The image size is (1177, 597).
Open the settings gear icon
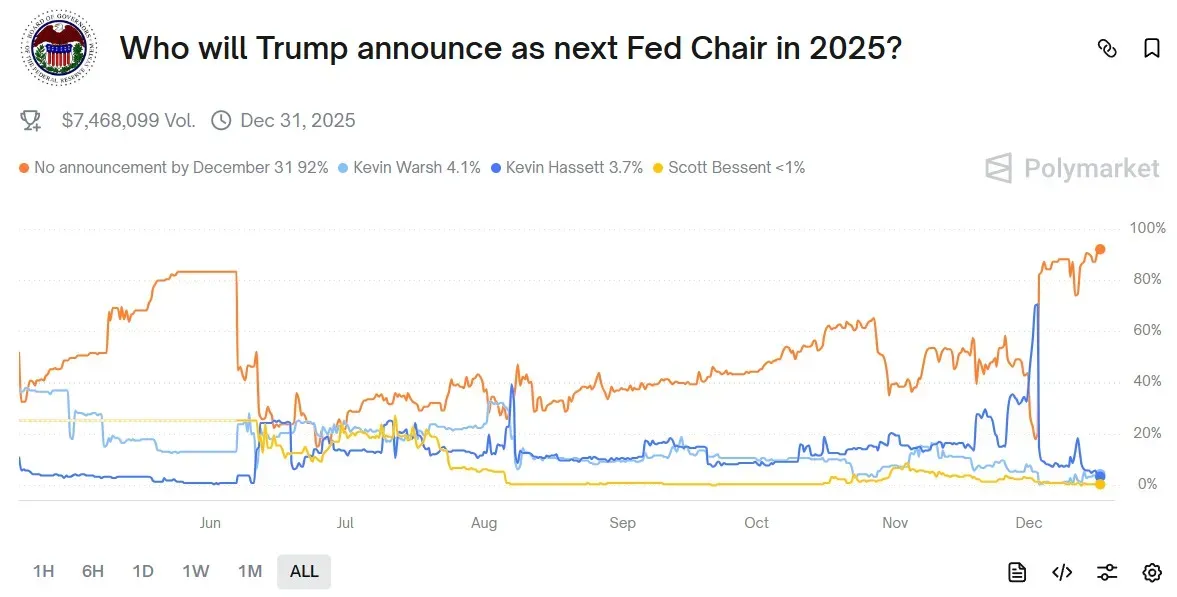pos(1151,571)
